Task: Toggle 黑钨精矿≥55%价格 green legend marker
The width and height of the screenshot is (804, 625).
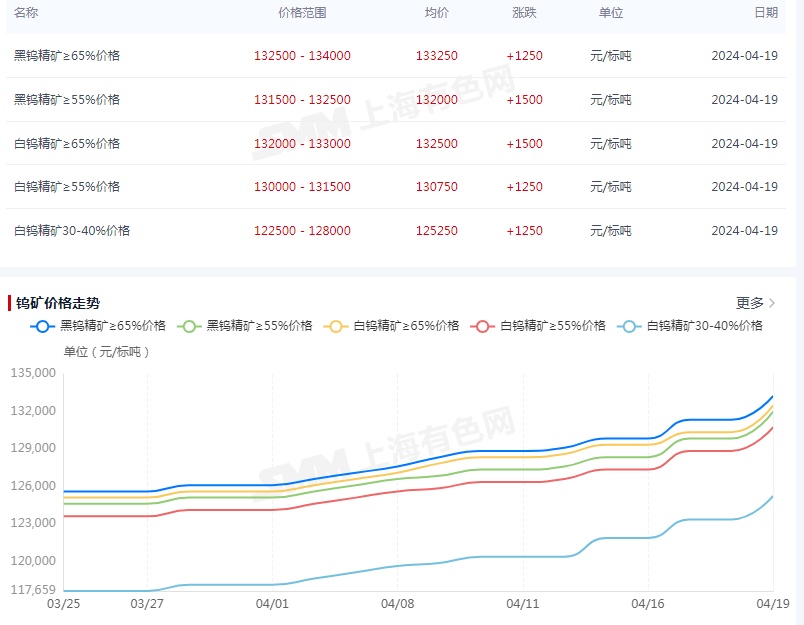Action: (189, 326)
